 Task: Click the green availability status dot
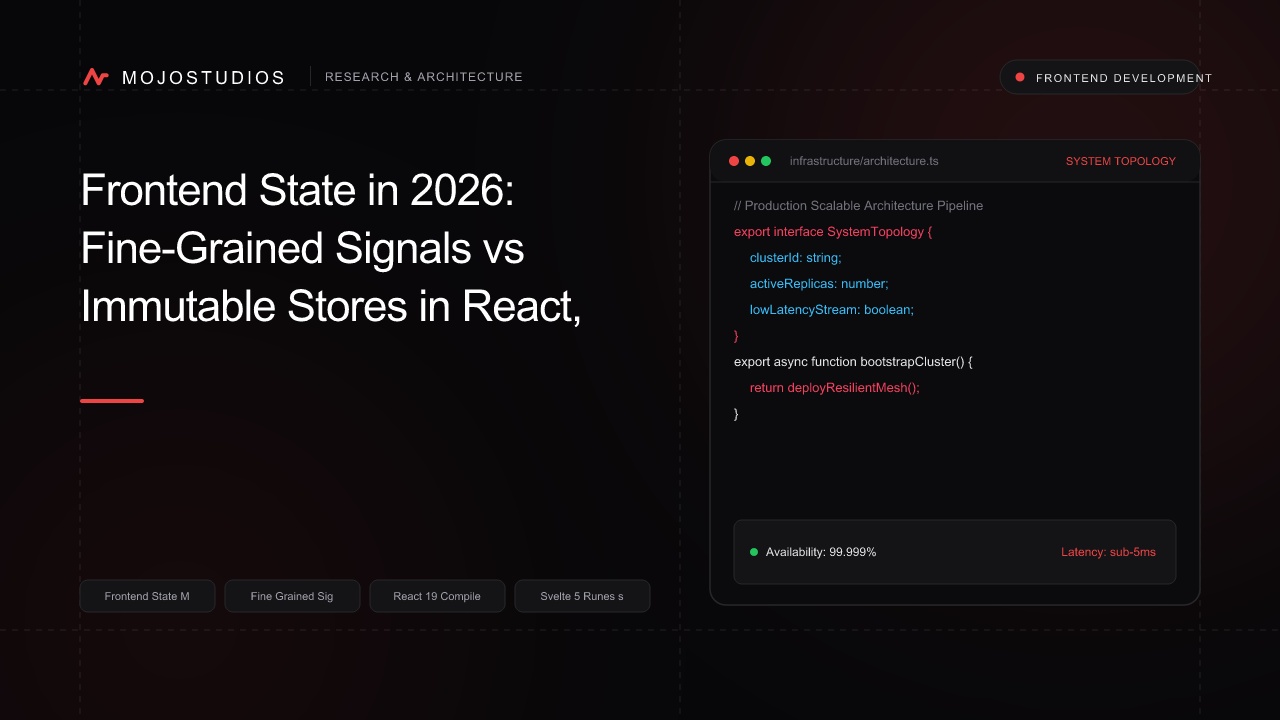pos(754,552)
